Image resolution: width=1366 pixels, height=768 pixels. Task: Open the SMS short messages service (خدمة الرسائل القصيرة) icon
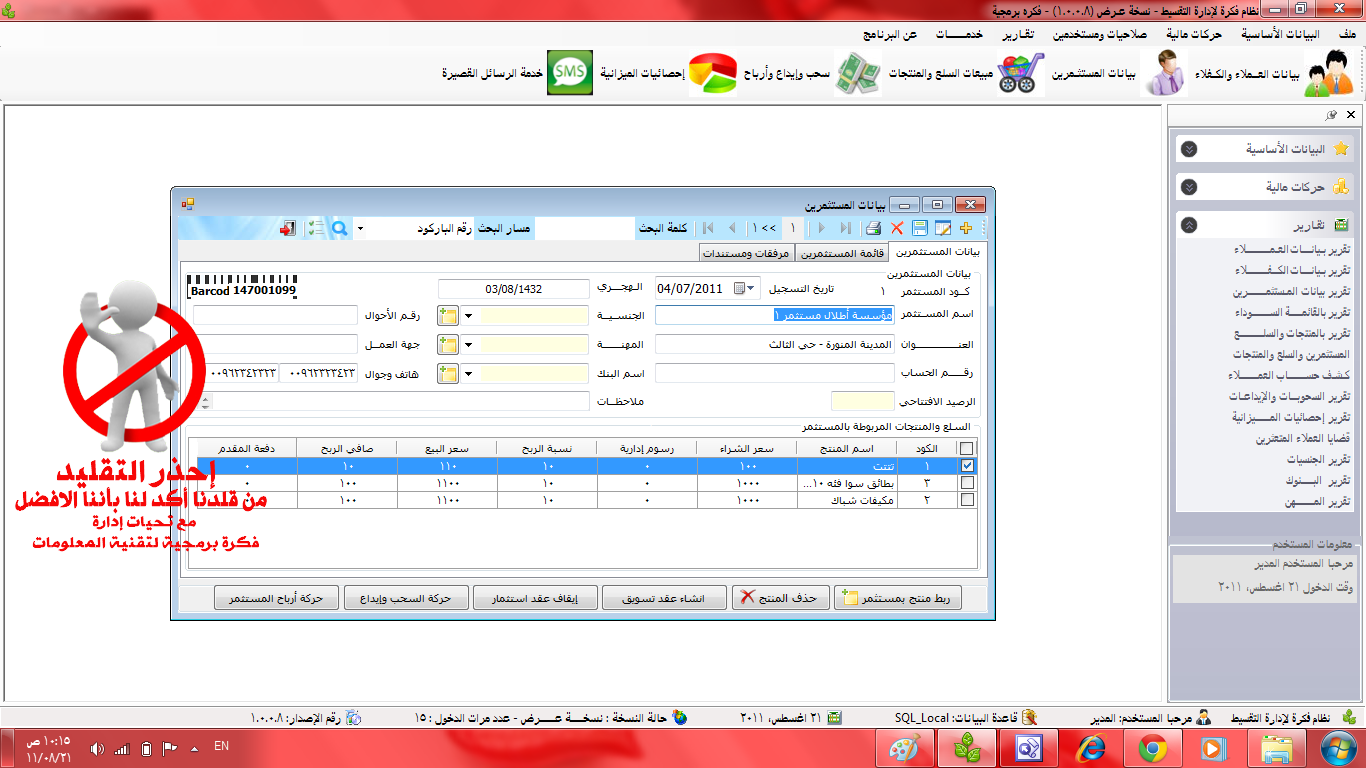click(x=570, y=74)
